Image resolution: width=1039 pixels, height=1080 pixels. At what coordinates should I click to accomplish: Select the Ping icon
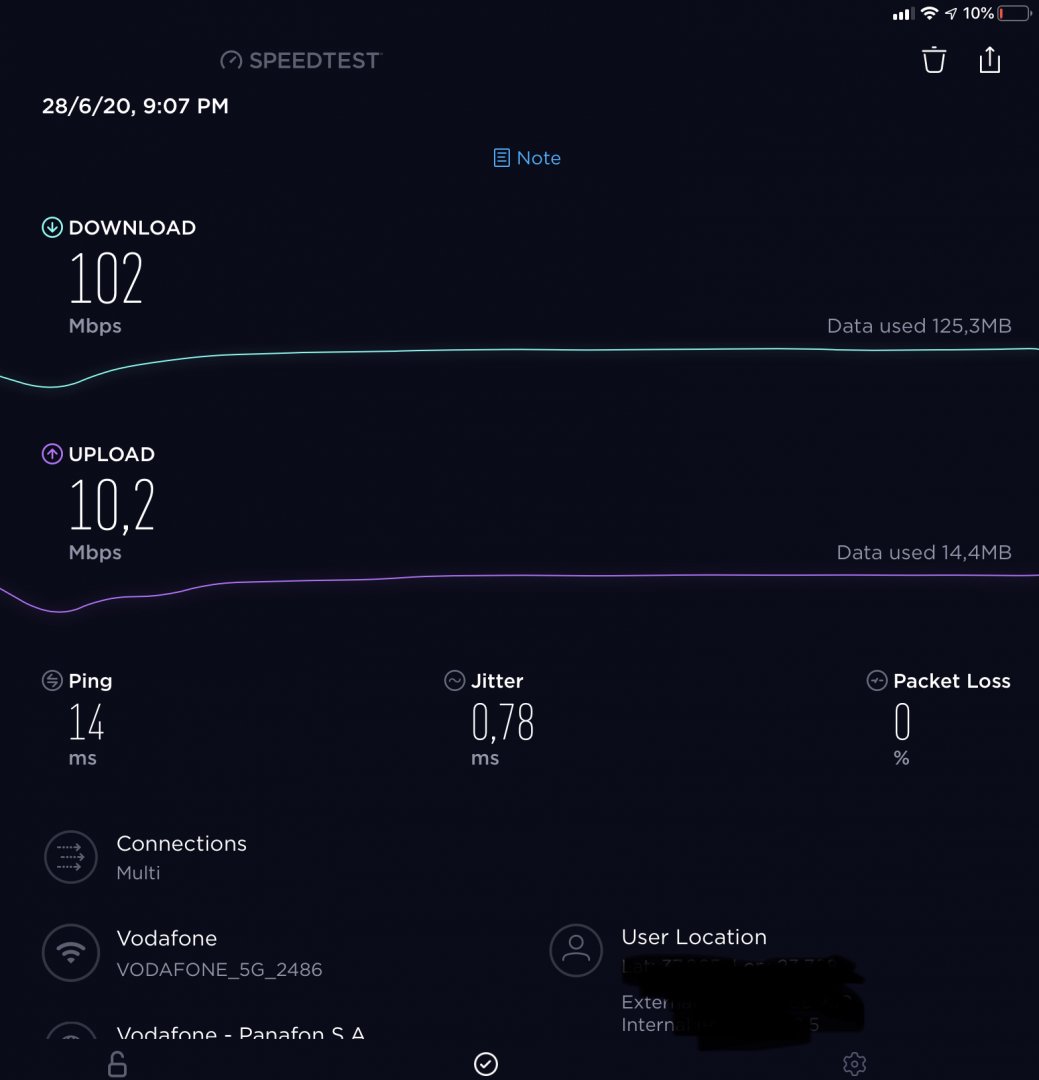pos(52,681)
